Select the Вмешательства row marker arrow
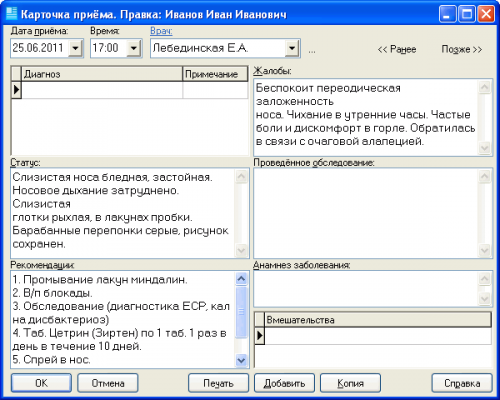Screen dimensions: 500x400 (260, 336)
